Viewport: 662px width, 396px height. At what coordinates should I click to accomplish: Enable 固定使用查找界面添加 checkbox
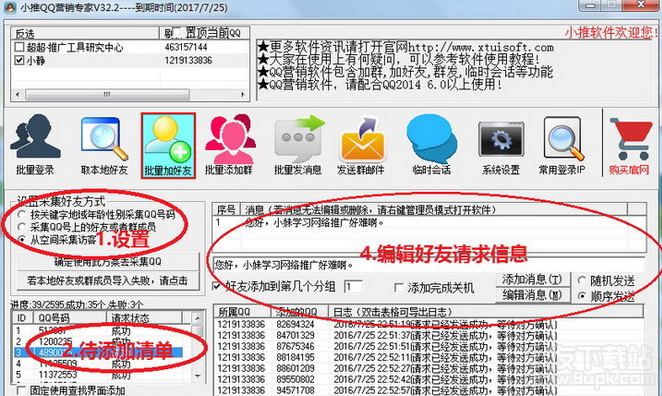tap(21, 390)
